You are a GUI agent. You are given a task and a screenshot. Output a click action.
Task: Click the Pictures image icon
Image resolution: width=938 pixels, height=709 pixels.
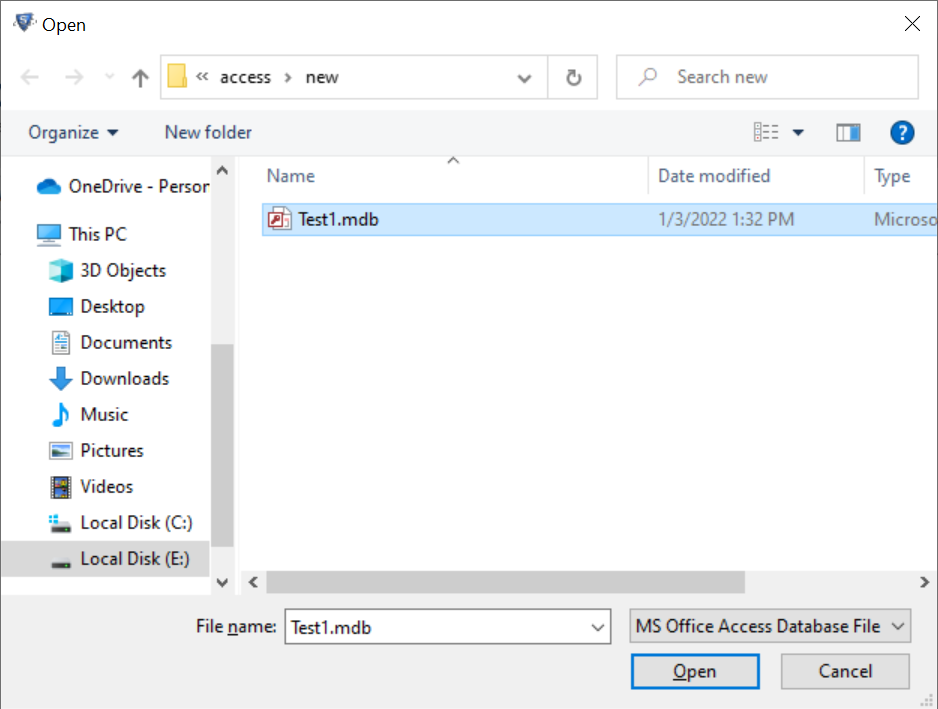60,451
